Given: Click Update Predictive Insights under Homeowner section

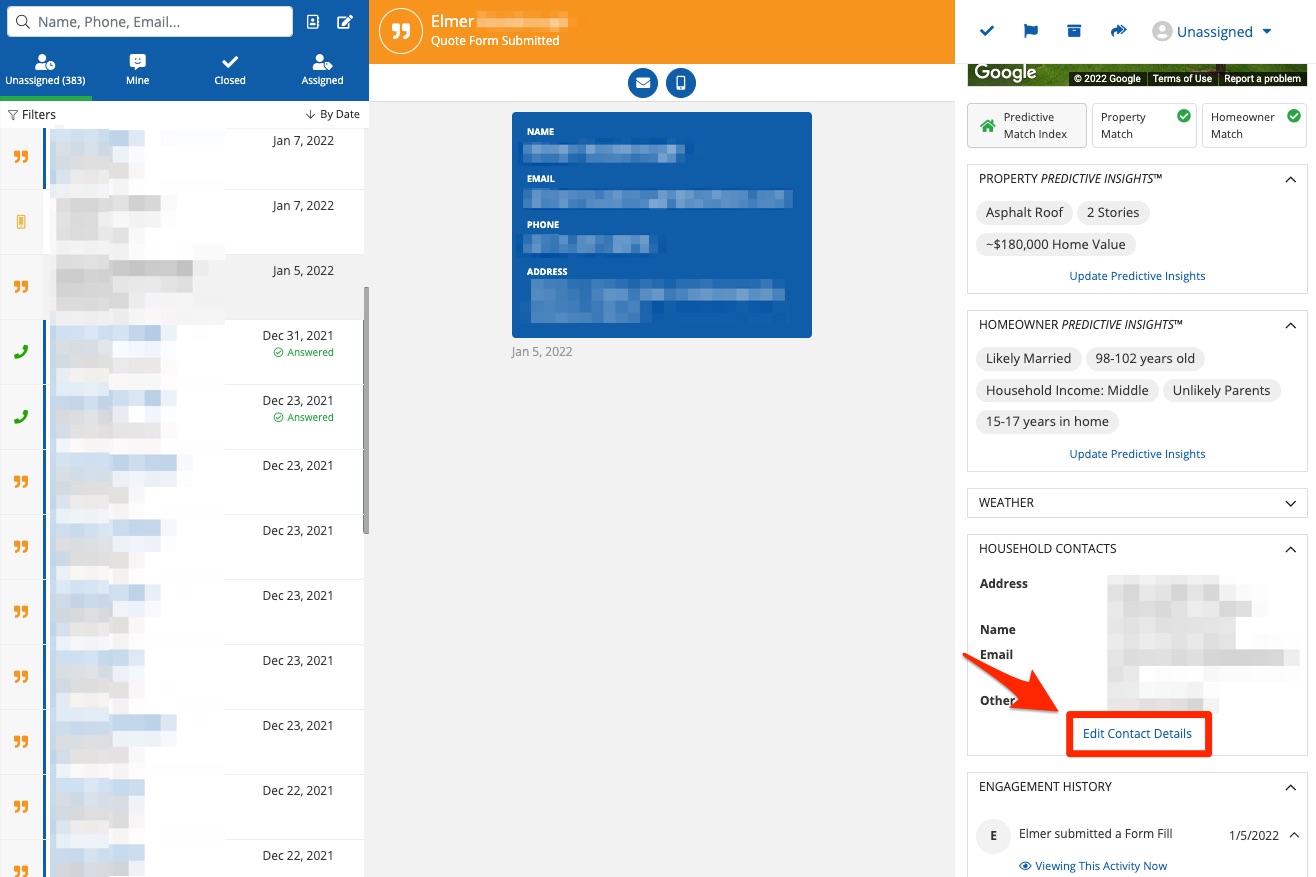Looking at the screenshot, I should (1137, 454).
